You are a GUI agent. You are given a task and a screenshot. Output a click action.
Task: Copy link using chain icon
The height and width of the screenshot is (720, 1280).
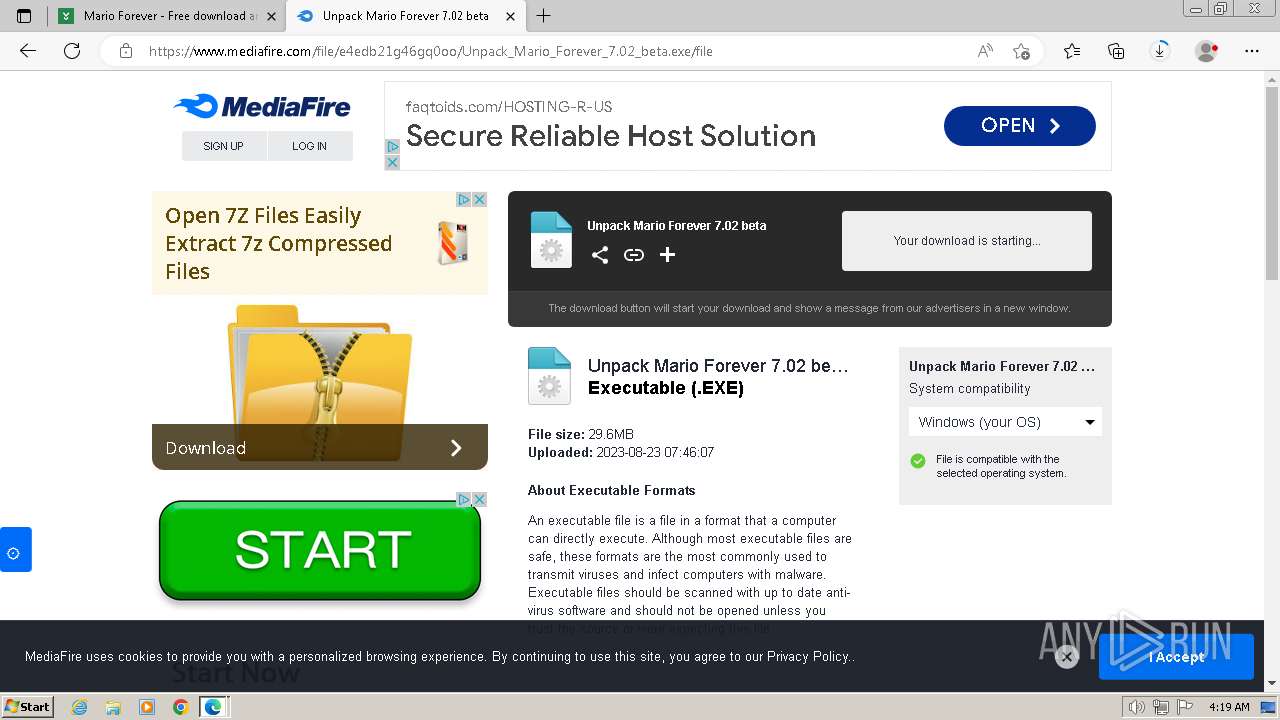click(634, 255)
